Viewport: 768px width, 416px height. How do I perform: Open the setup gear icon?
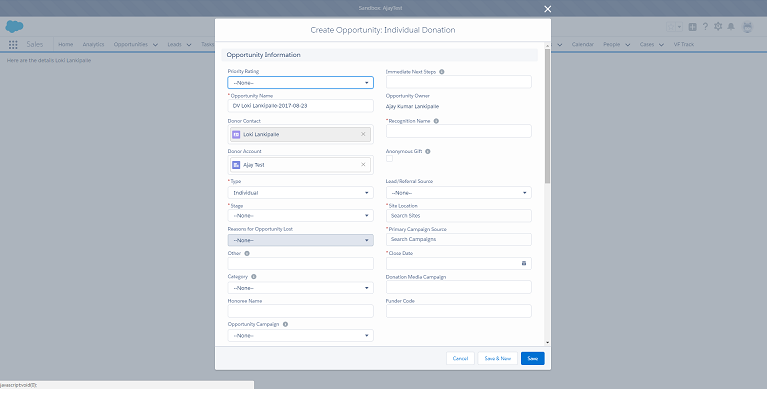tap(718, 27)
